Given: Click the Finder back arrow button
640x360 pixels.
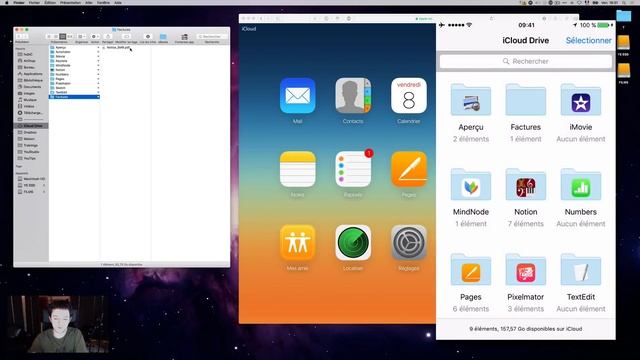Looking at the screenshot, I should (19, 36).
